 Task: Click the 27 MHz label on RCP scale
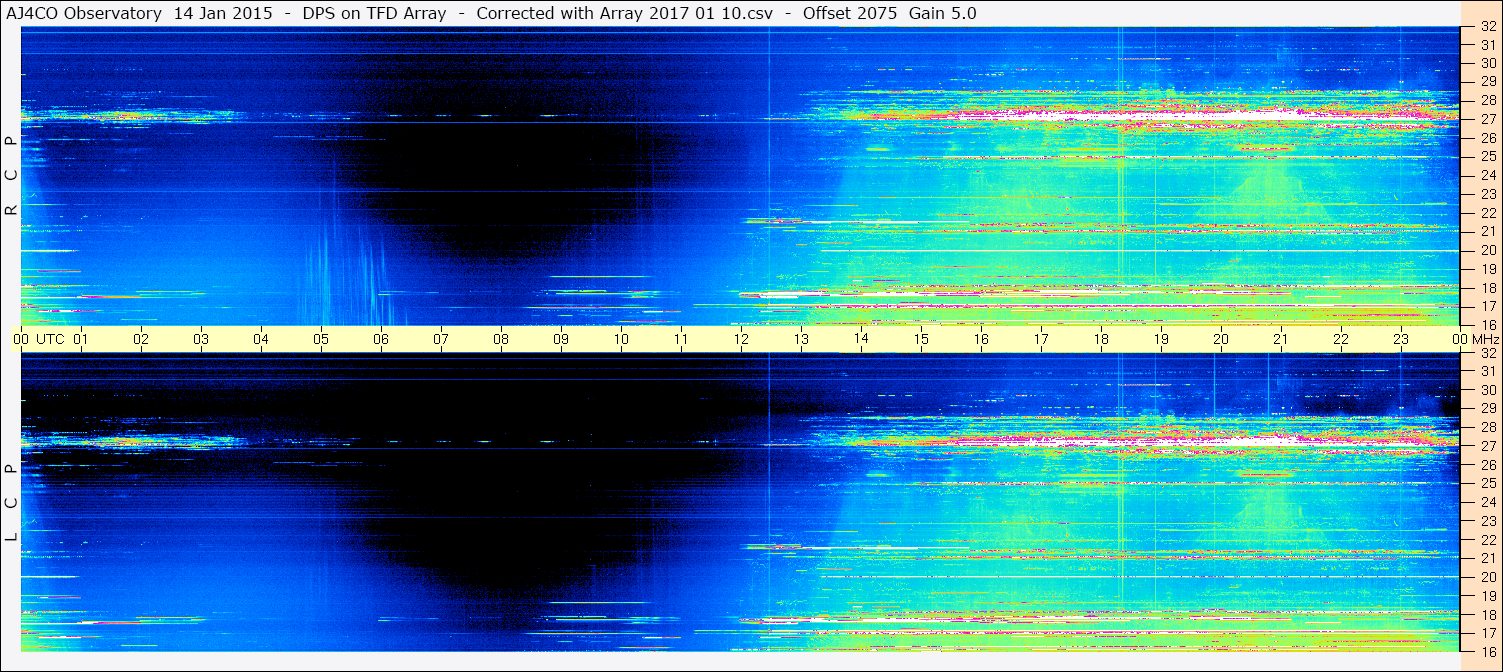(1488, 119)
